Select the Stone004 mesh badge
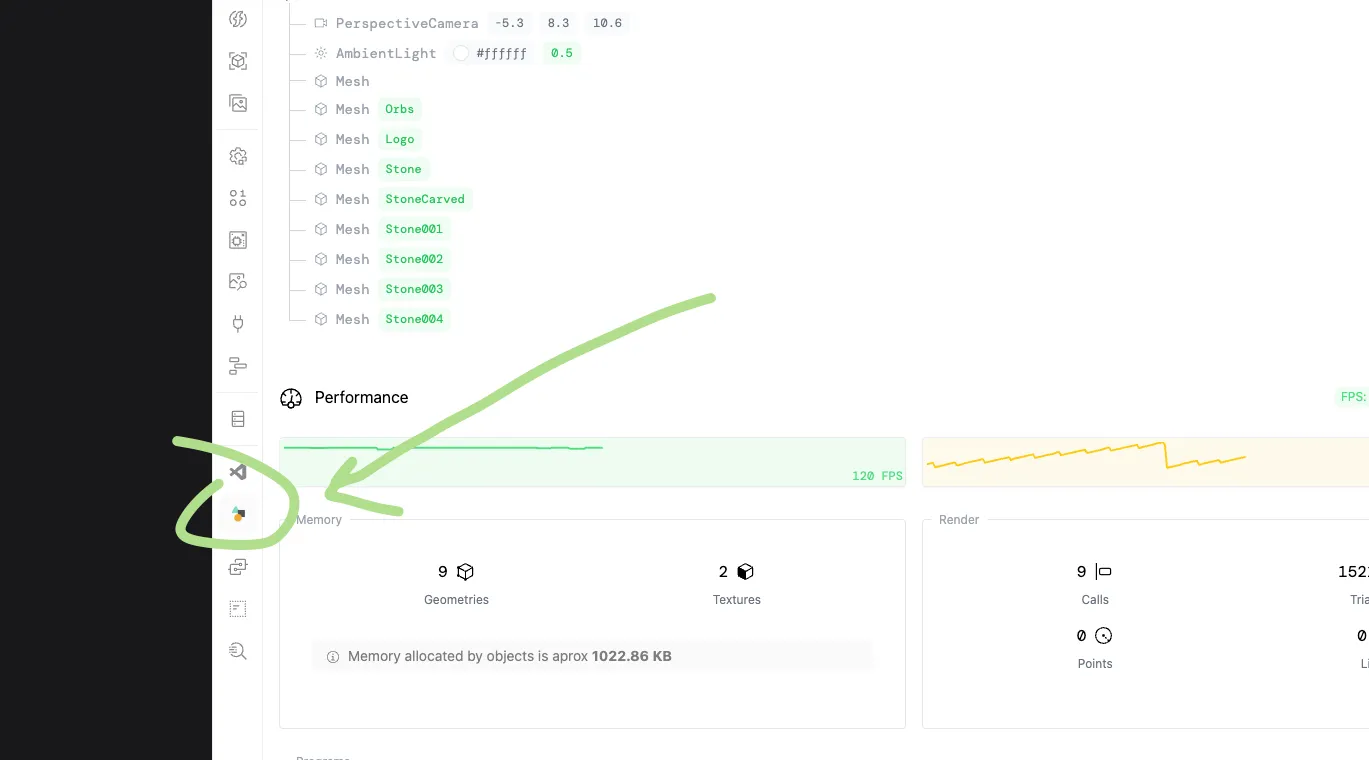This screenshot has height=760, width=1369. click(414, 319)
